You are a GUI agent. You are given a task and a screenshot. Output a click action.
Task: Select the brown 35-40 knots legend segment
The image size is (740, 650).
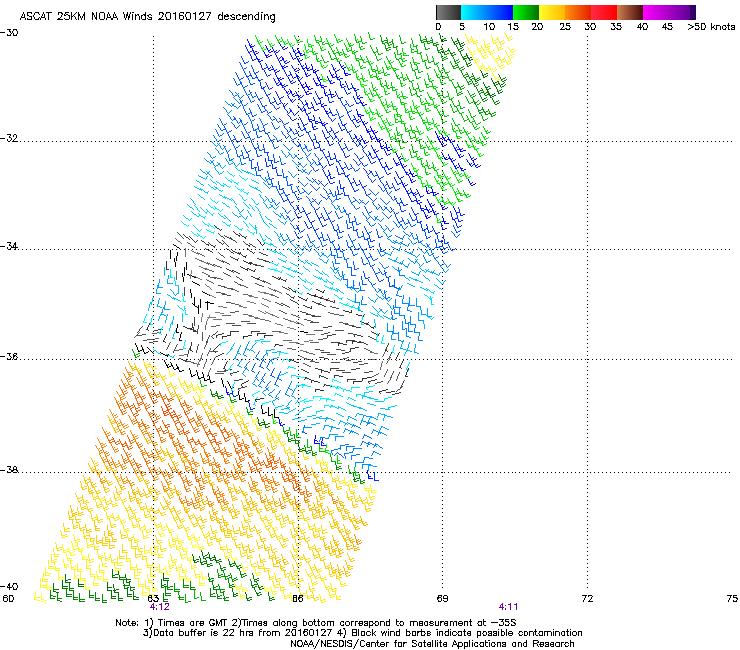point(630,12)
